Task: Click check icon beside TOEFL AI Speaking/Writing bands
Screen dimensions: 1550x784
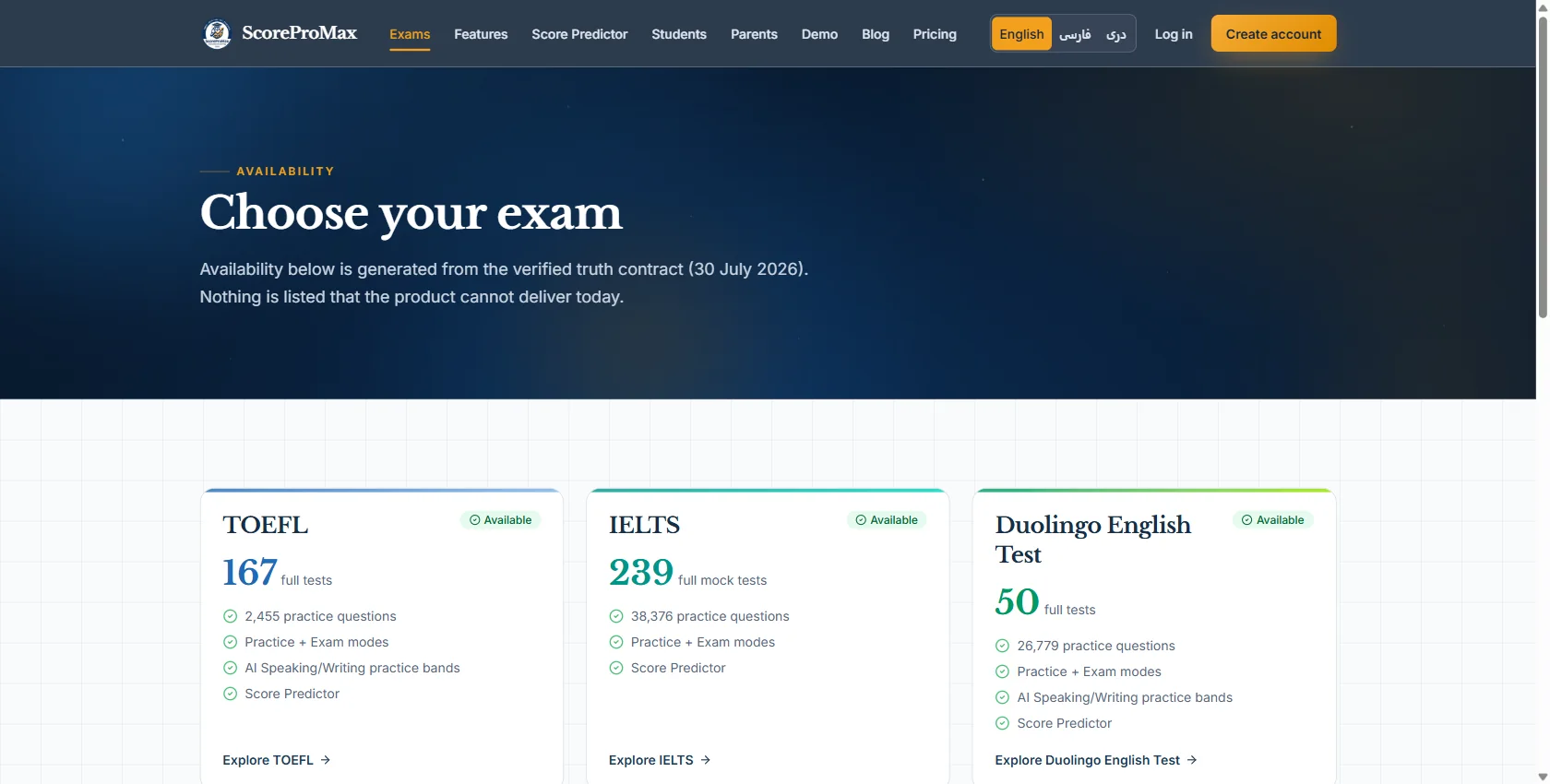Action: pos(230,668)
